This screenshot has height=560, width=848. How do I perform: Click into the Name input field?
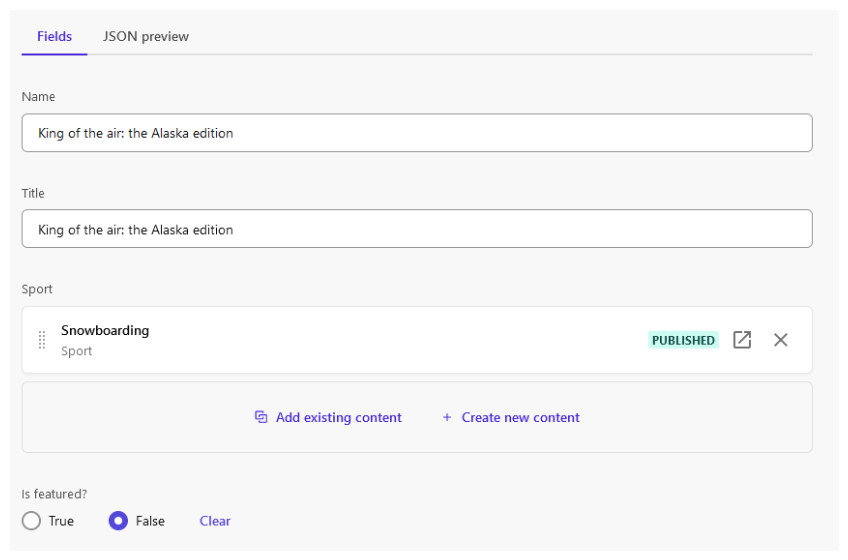(x=417, y=133)
